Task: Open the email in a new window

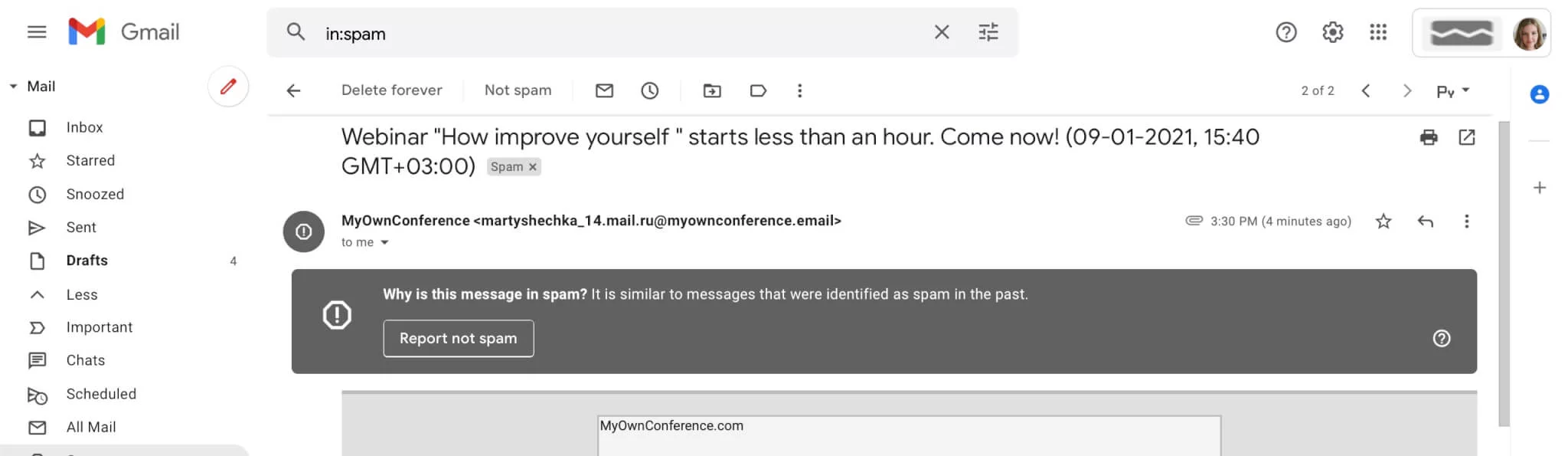Action: pos(1466,138)
